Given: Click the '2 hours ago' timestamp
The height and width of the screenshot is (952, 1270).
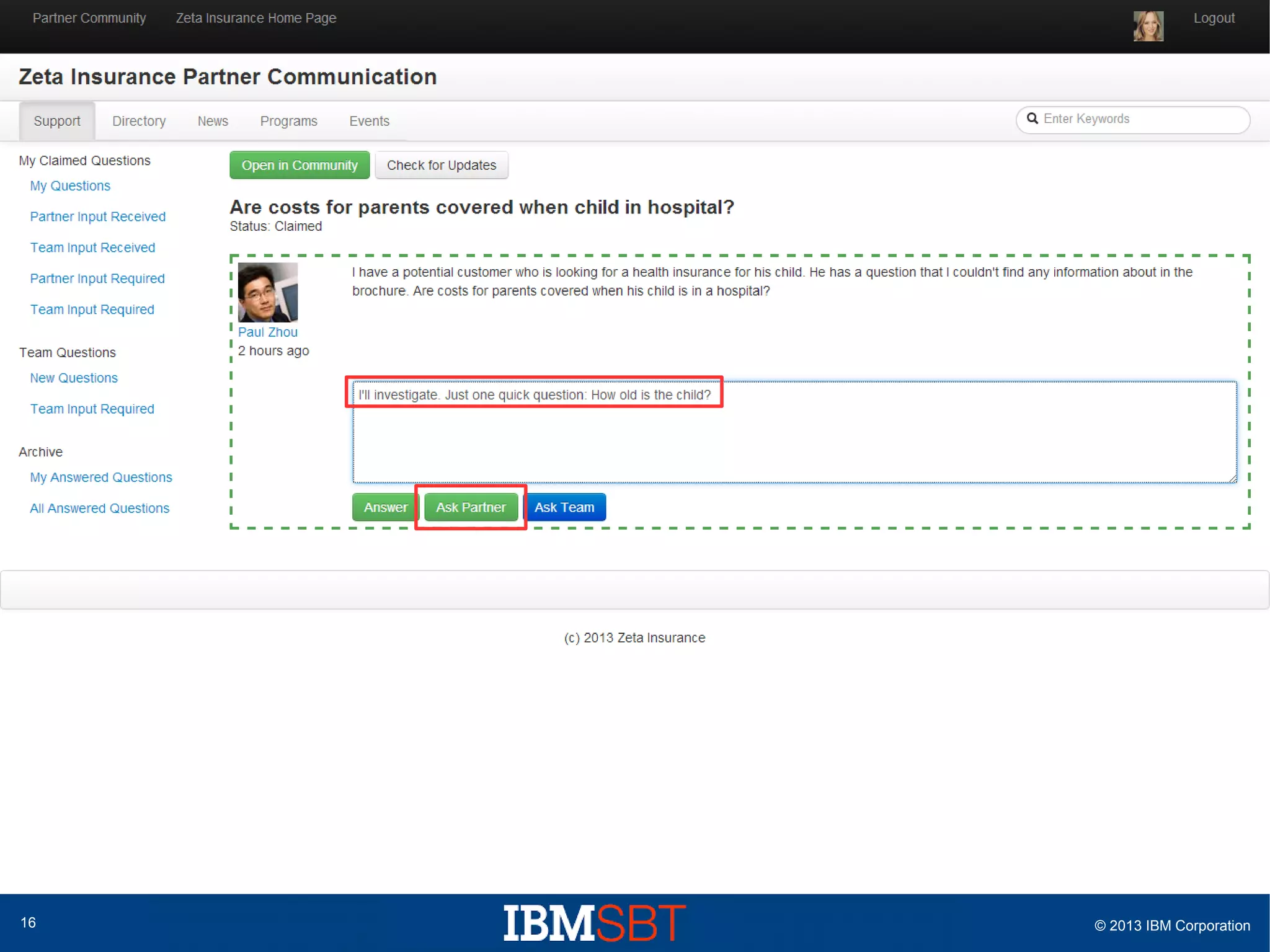Looking at the screenshot, I should coord(273,351).
